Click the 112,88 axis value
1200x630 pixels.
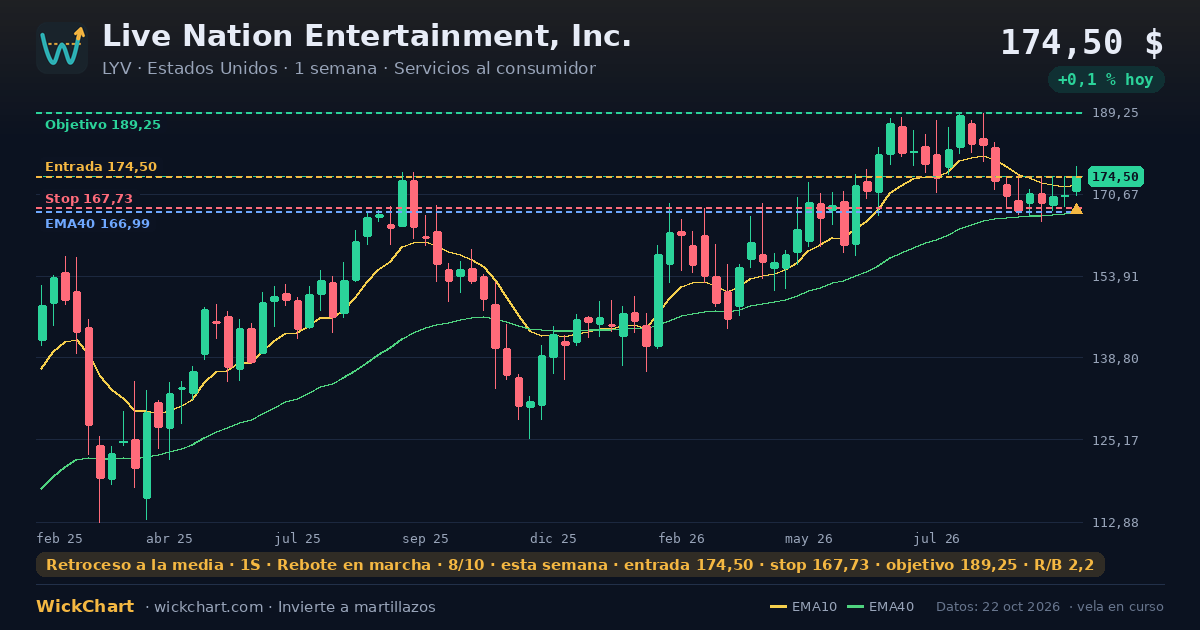point(1115,523)
